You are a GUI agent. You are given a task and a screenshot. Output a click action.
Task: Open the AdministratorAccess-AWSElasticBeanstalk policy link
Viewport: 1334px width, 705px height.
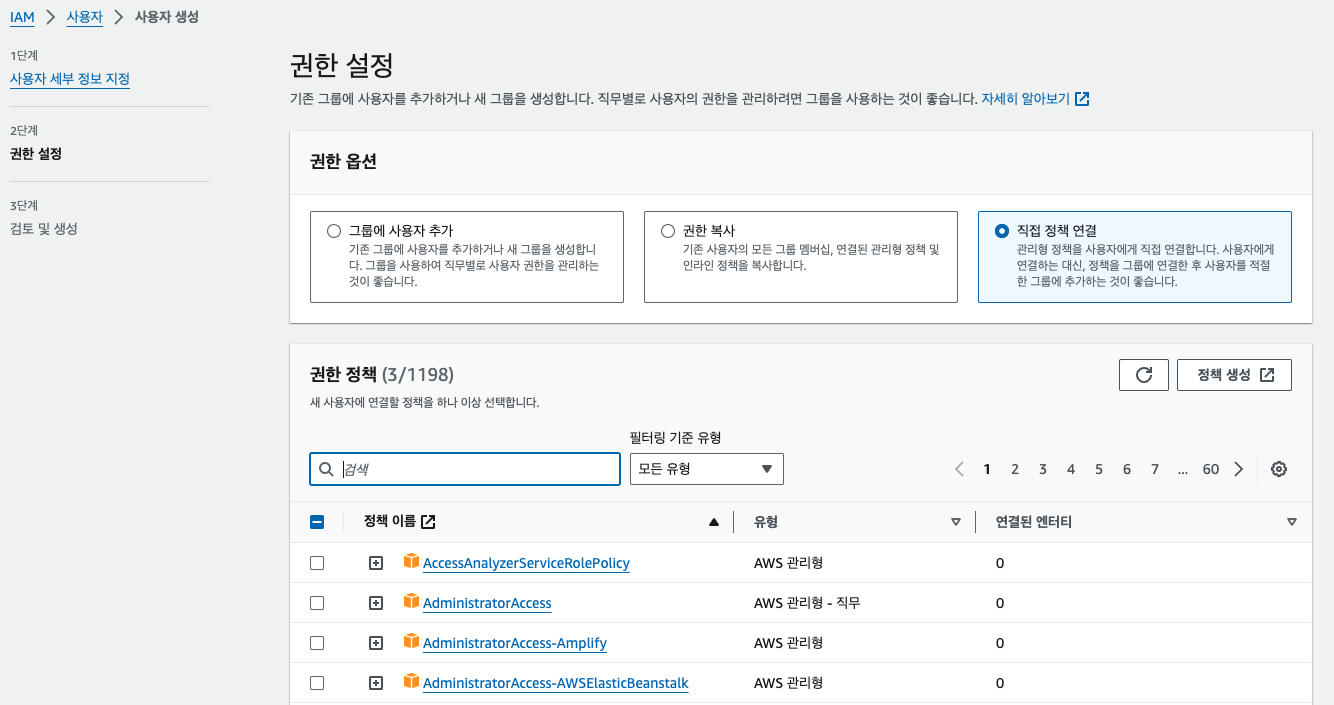pyautogui.click(x=556, y=683)
